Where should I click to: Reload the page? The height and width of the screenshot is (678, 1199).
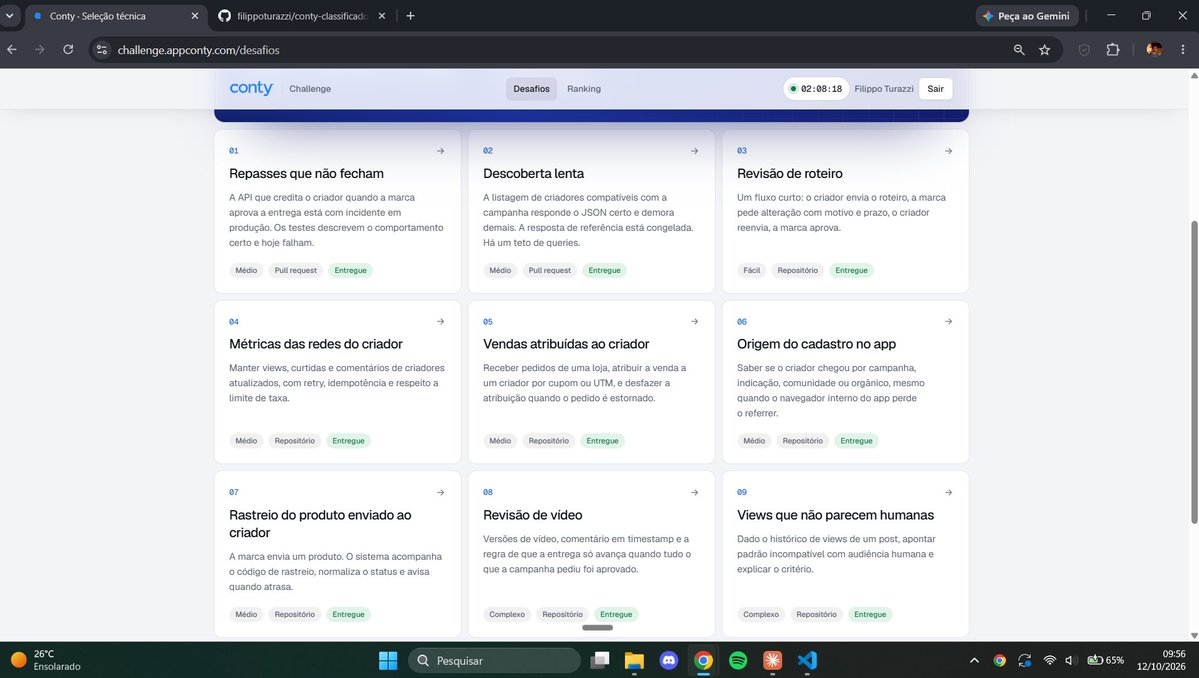[68, 50]
